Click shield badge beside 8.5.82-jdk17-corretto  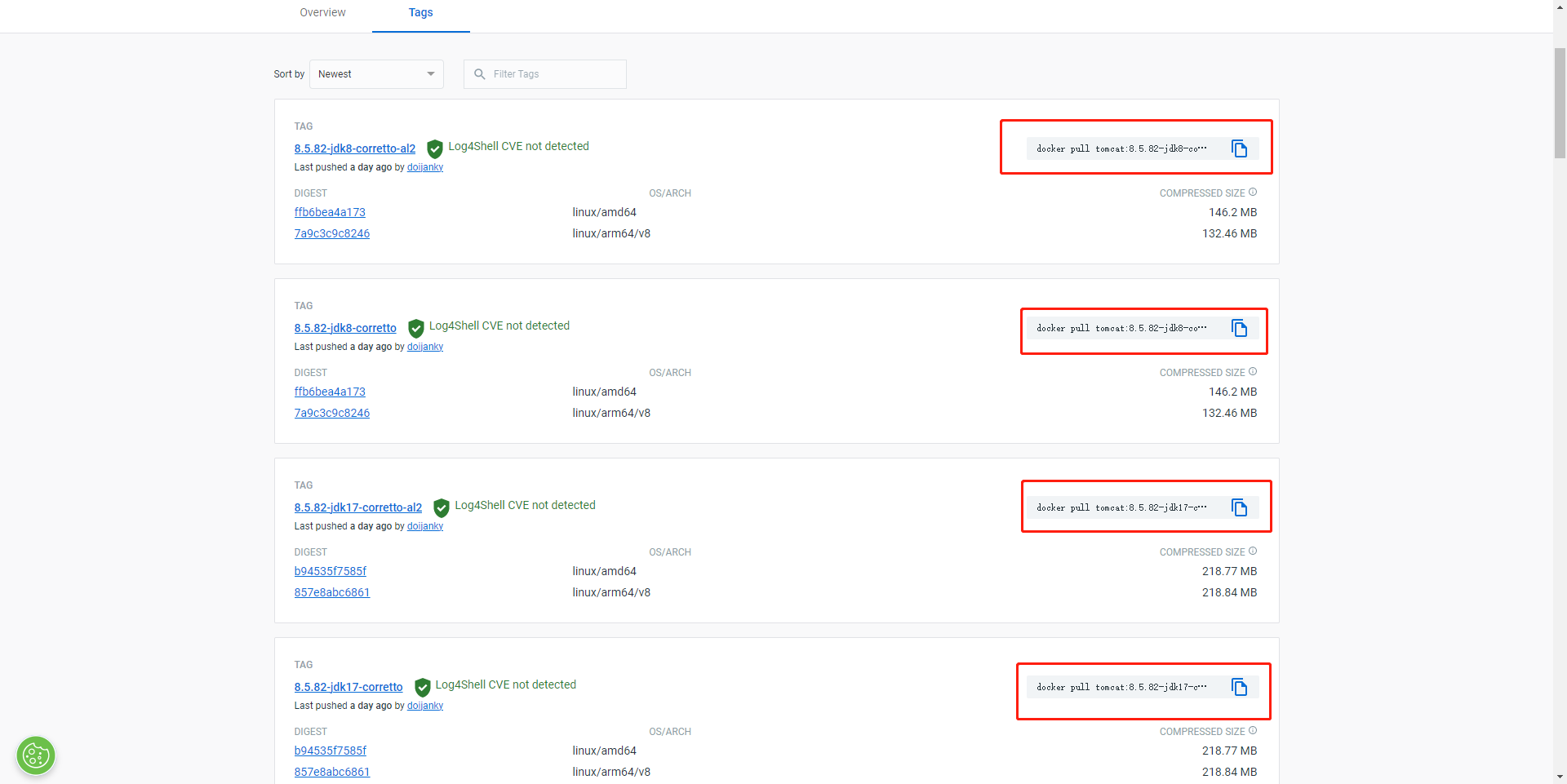click(423, 687)
